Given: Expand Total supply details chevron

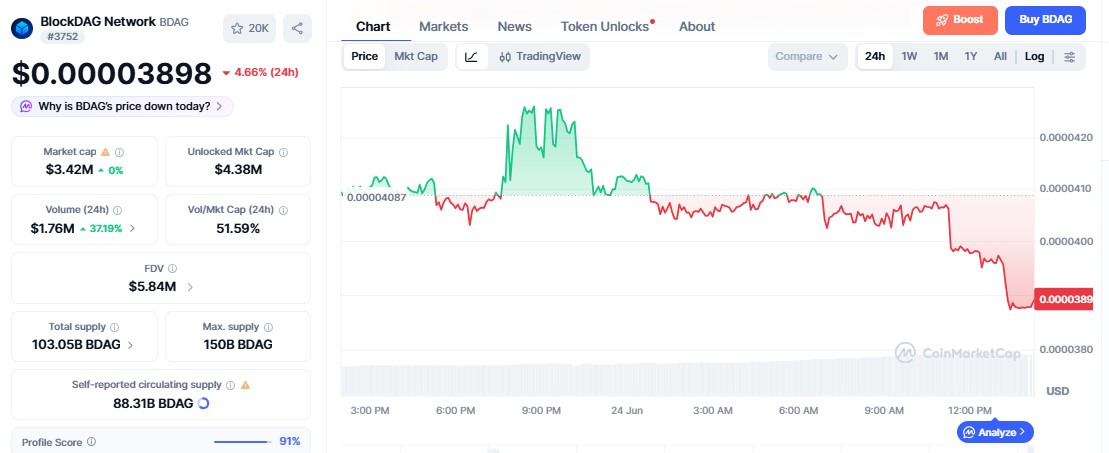Looking at the screenshot, I should pyautogui.click(x=130, y=345).
